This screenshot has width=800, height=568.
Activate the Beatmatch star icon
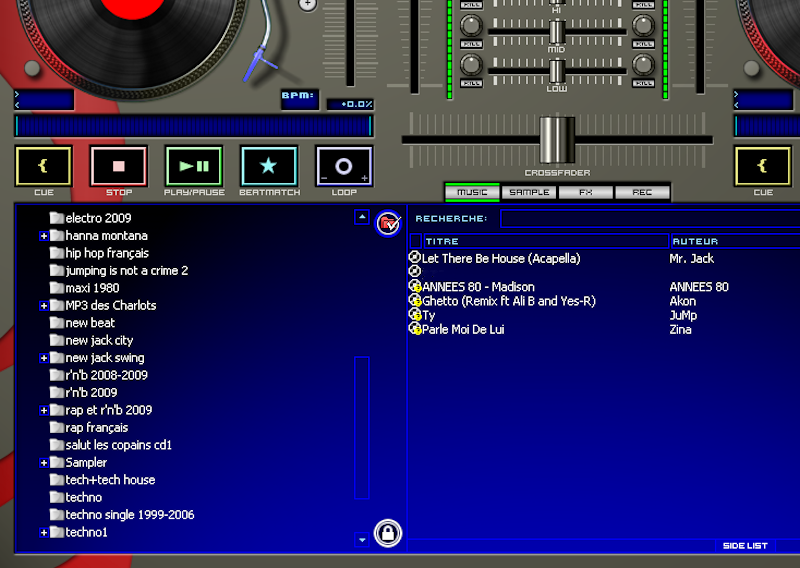[269, 166]
